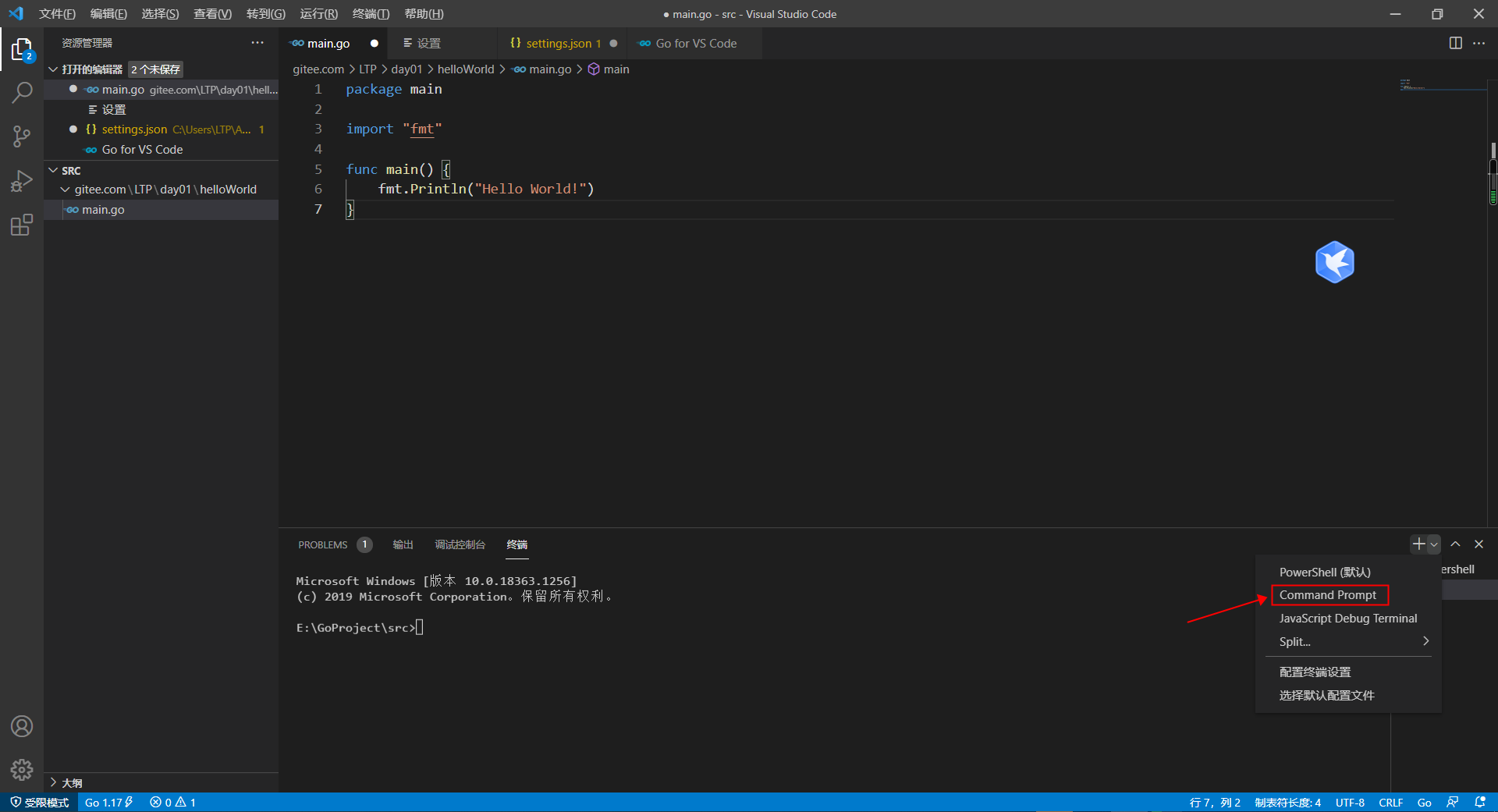Click the feedback icon in the status bar
The image size is (1498, 812).
point(1452,802)
